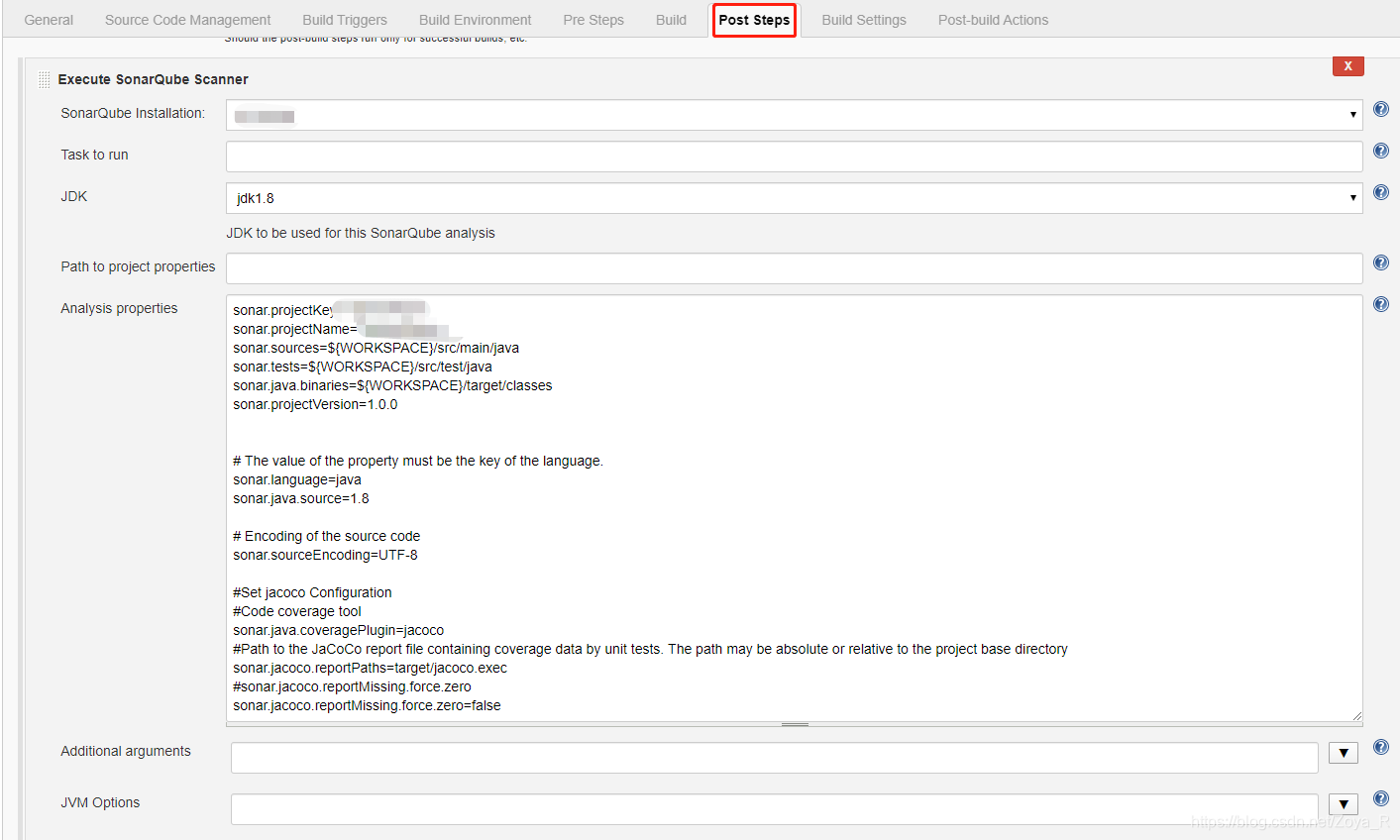
Task: Open the JDK dropdown showing jdk1.8
Action: 795,198
